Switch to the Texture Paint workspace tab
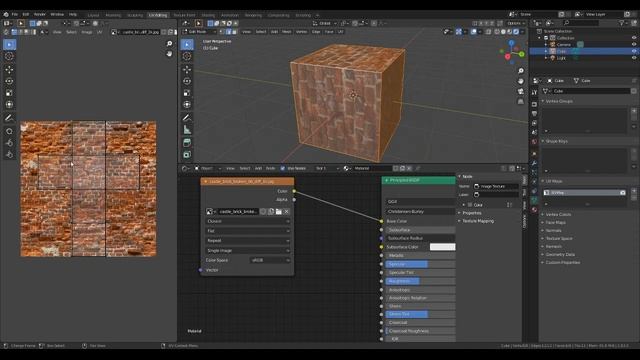This screenshot has height=360, width=640. click(184, 15)
